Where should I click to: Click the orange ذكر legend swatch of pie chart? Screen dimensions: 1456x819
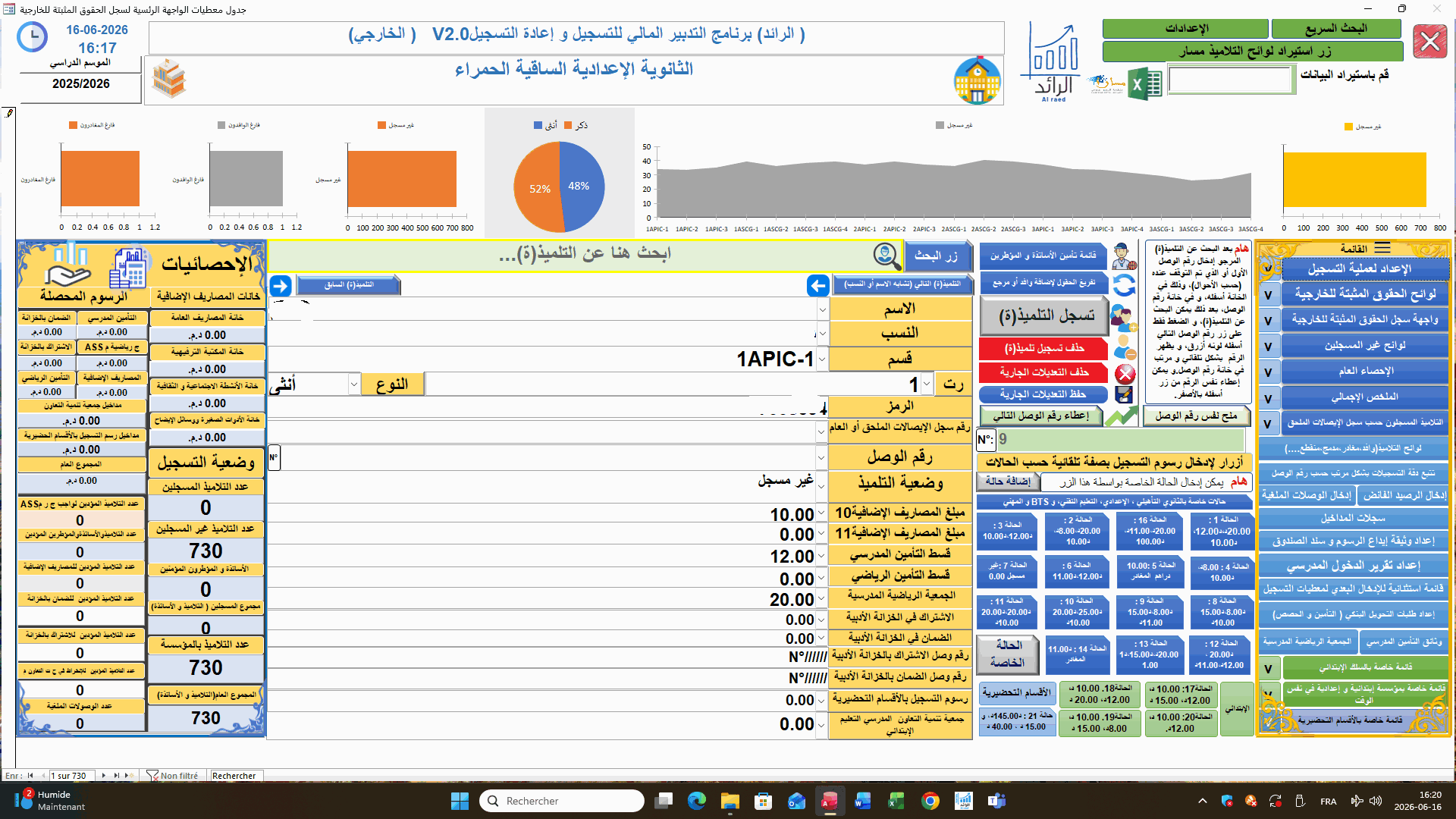point(569,125)
